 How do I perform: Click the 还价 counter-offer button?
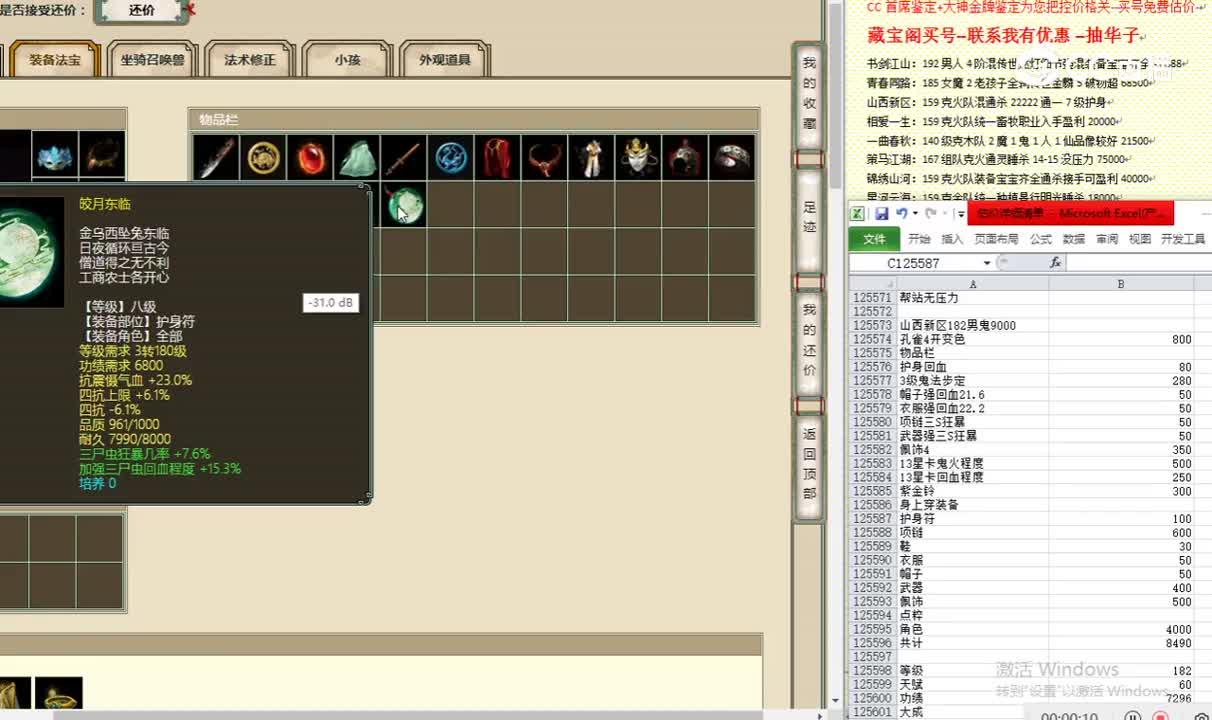pyautogui.click(x=141, y=11)
